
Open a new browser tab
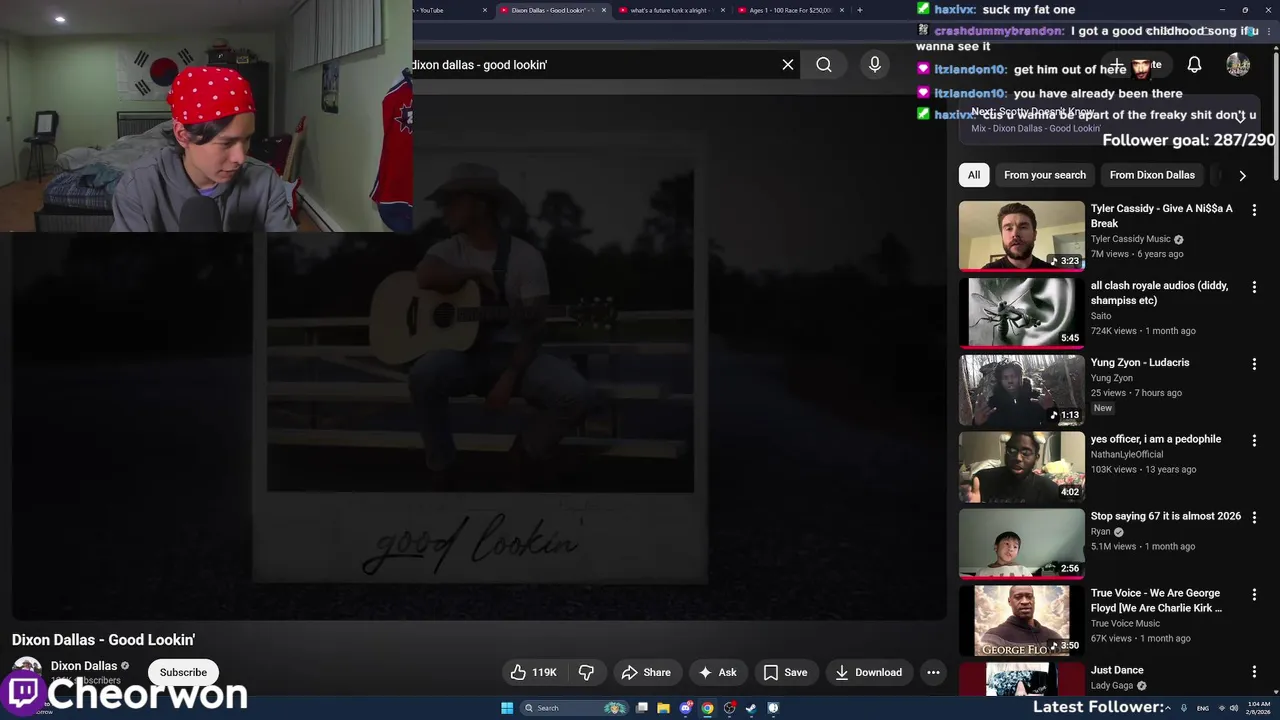[x=859, y=10]
